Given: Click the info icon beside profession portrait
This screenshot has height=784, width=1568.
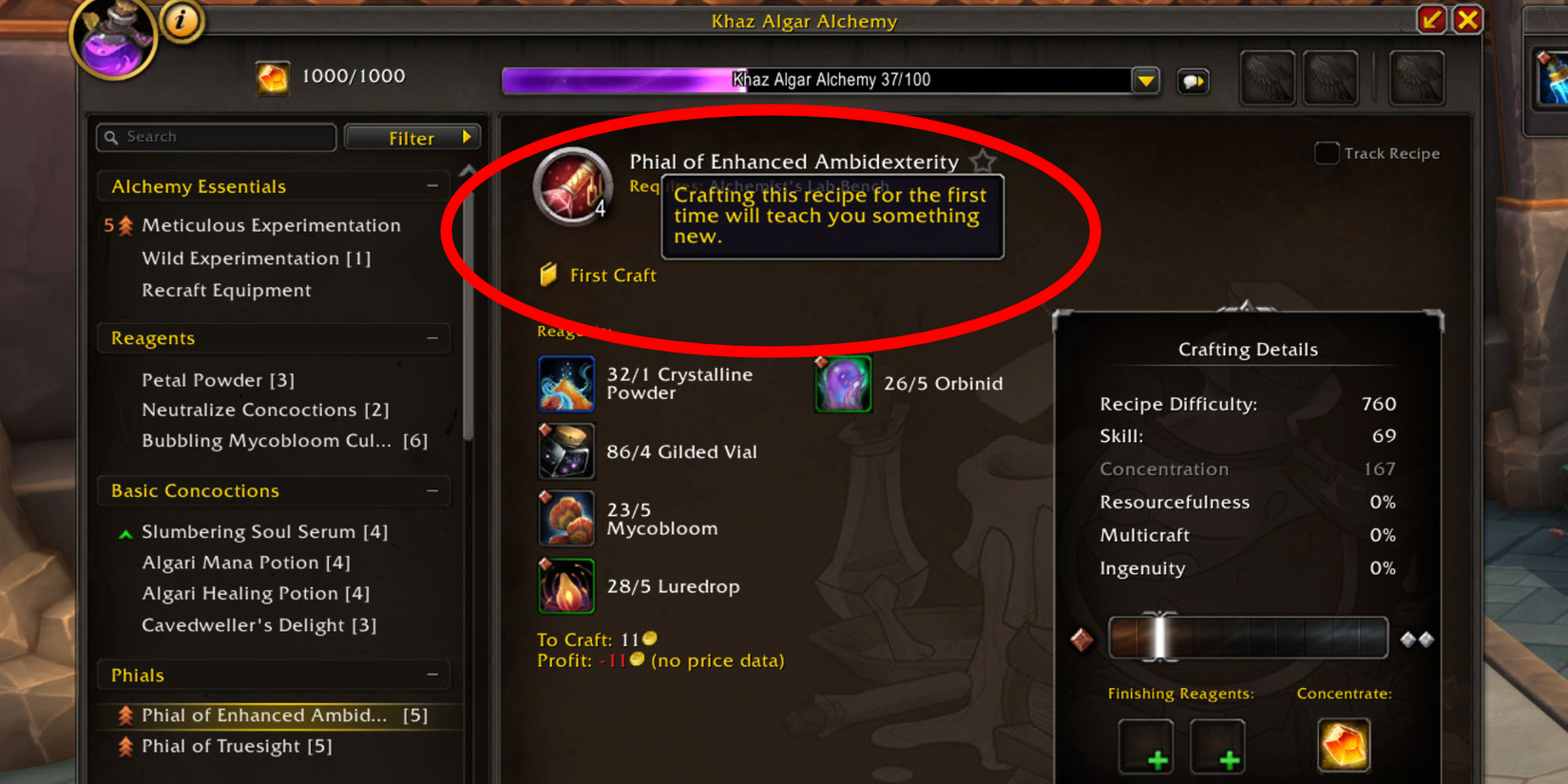Looking at the screenshot, I should click(181, 21).
